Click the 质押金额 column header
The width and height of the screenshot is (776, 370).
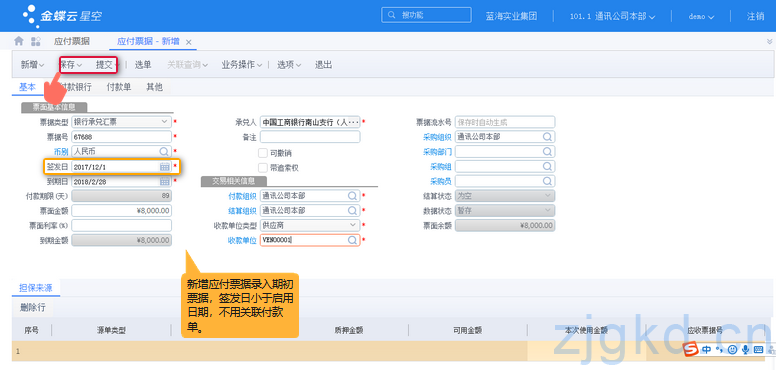point(349,330)
